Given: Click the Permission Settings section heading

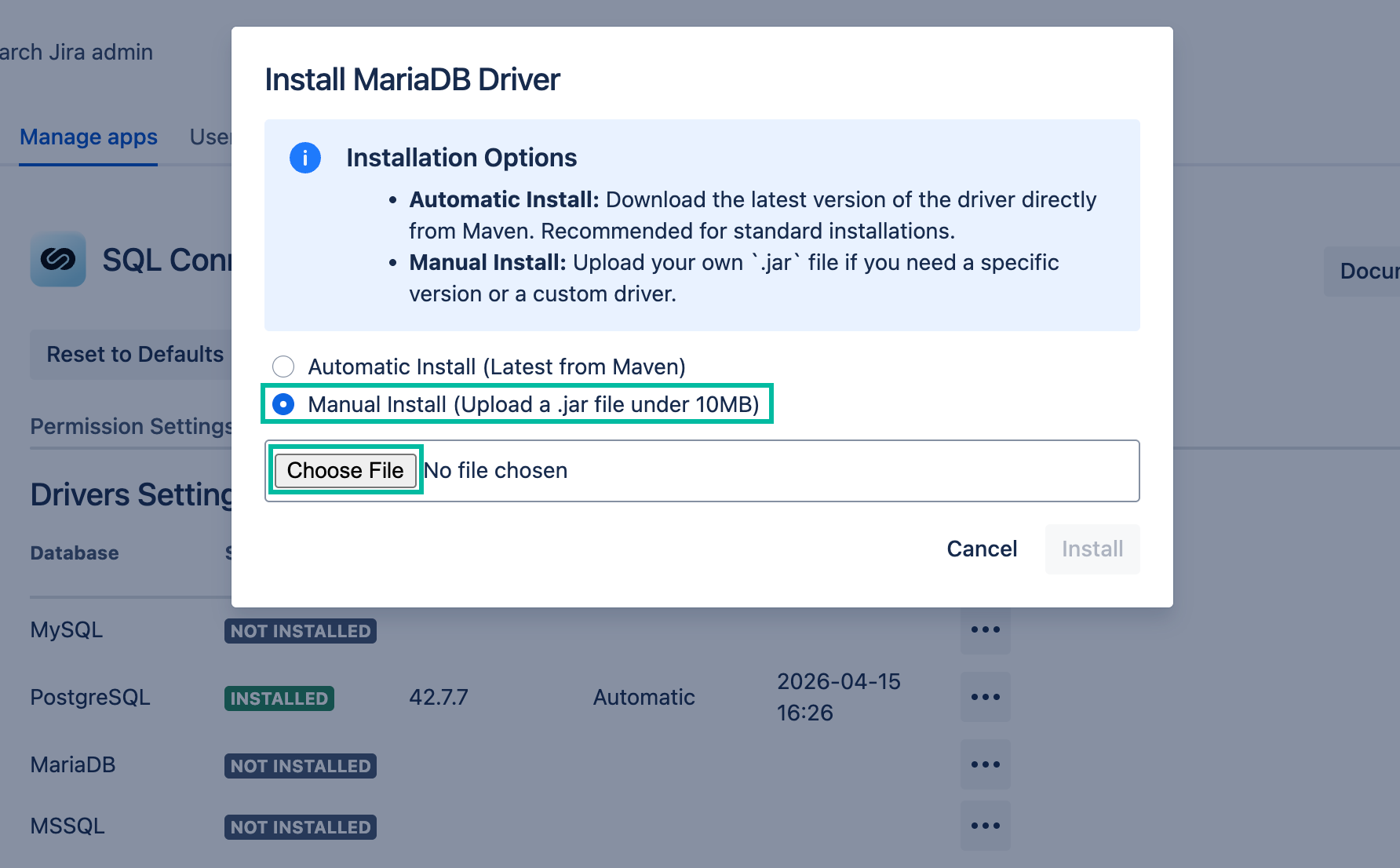Looking at the screenshot, I should 131,426.
